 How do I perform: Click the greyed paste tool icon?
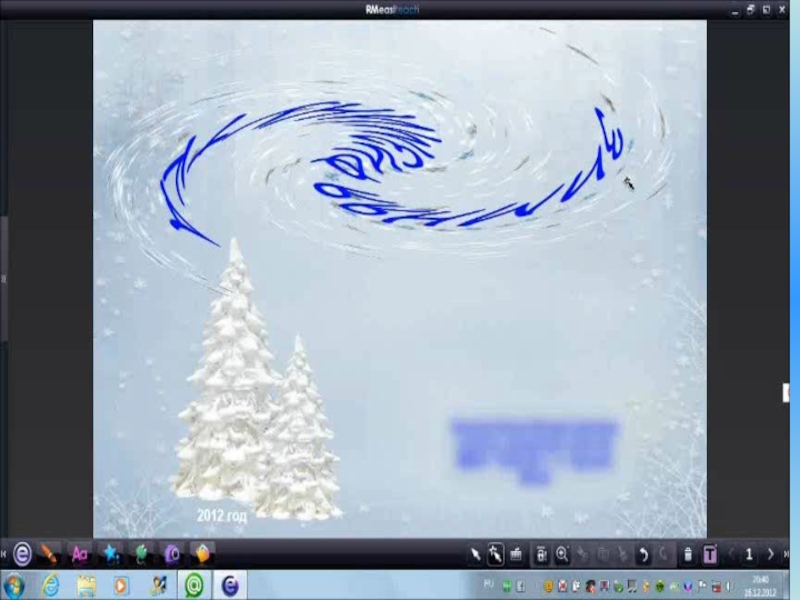(x=582, y=555)
